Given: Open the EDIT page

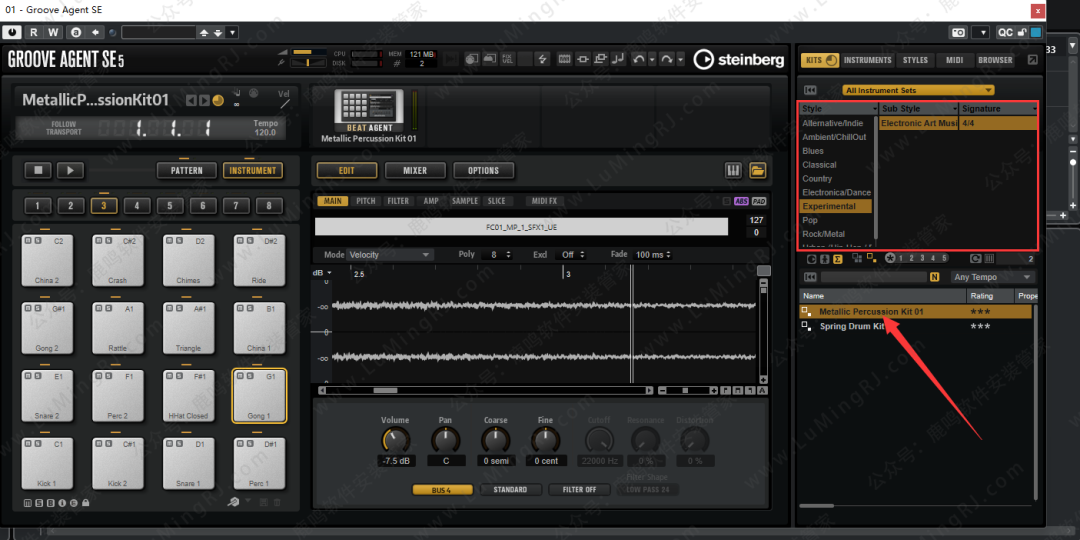Looking at the screenshot, I should (x=346, y=170).
